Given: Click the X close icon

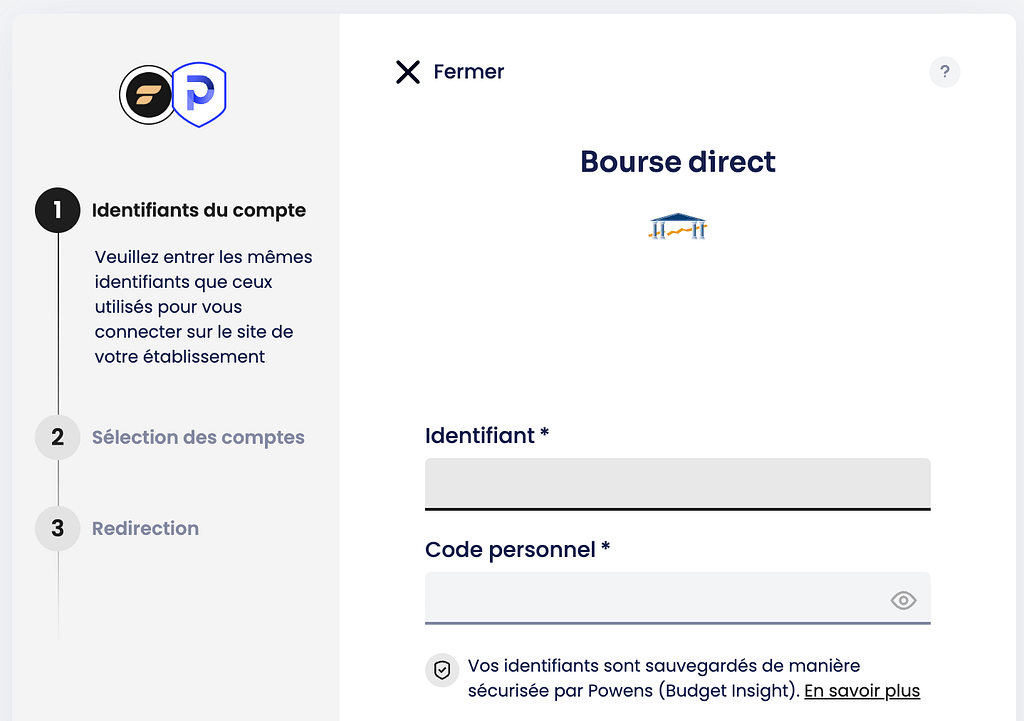Looking at the screenshot, I should [x=408, y=72].
